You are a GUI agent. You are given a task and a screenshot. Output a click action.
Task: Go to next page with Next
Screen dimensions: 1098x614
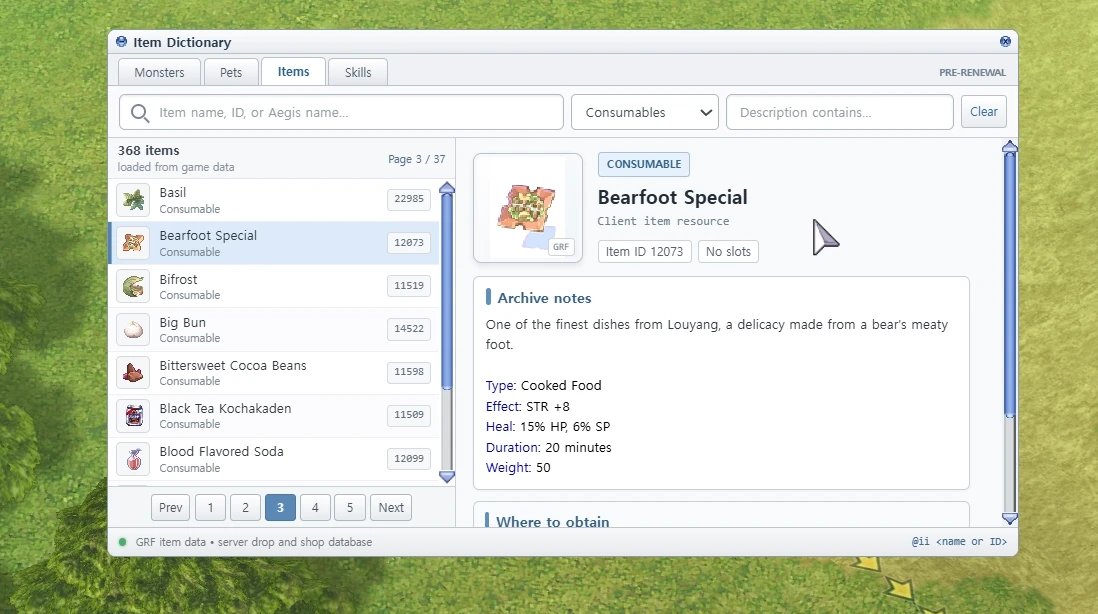(391, 508)
